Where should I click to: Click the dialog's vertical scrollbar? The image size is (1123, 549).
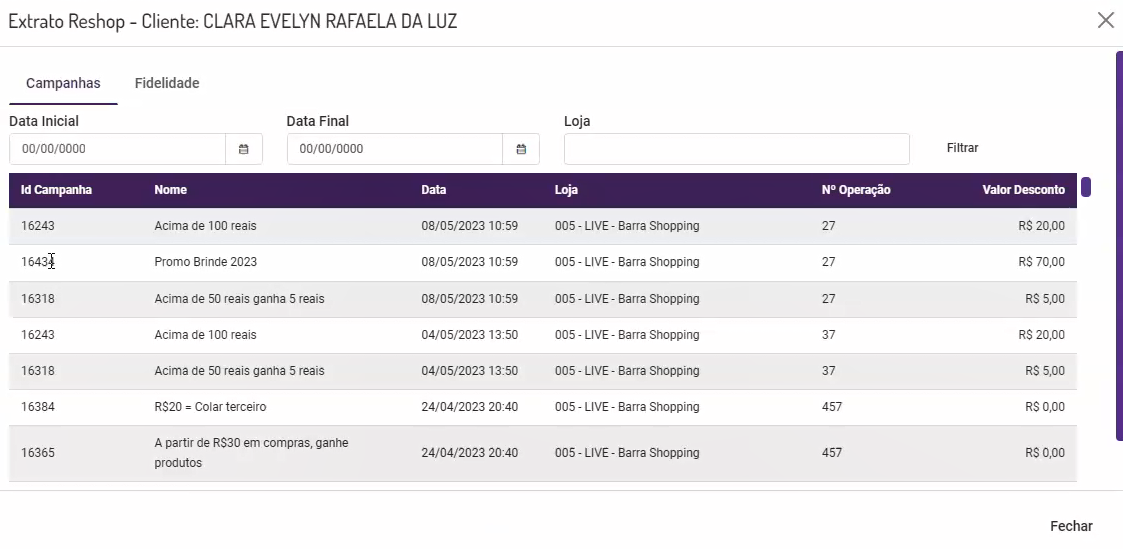[x=1119, y=245]
